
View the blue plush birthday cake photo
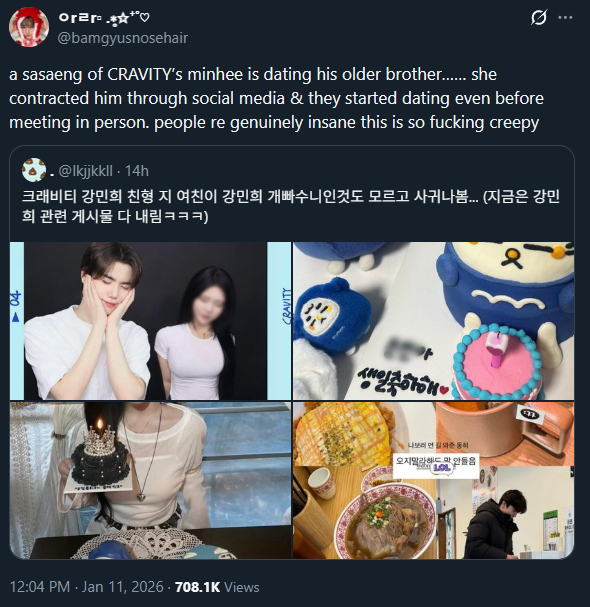(433, 321)
